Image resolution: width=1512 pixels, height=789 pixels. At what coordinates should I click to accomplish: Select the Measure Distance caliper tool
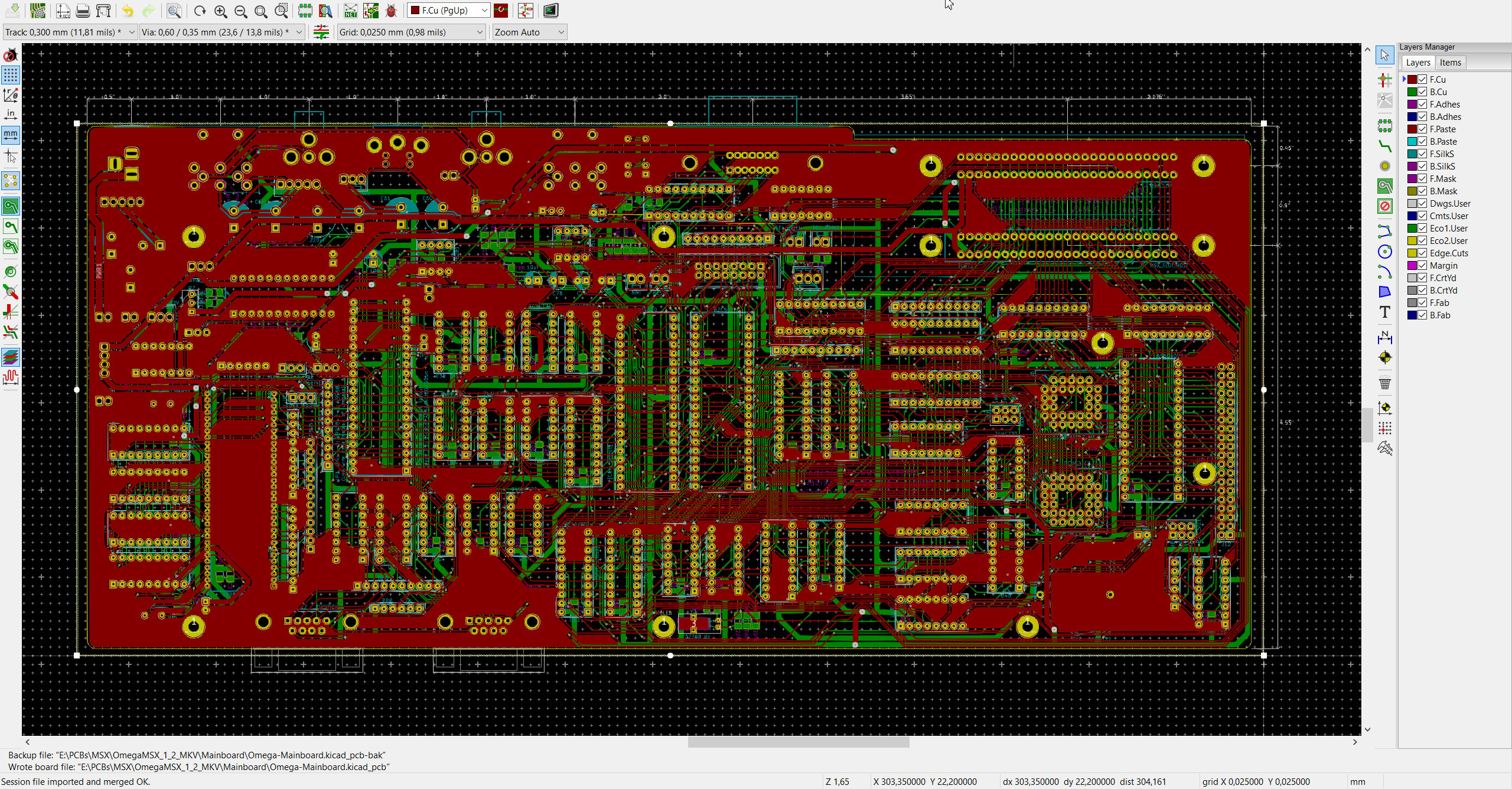pyautogui.click(x=1384, y=448)
